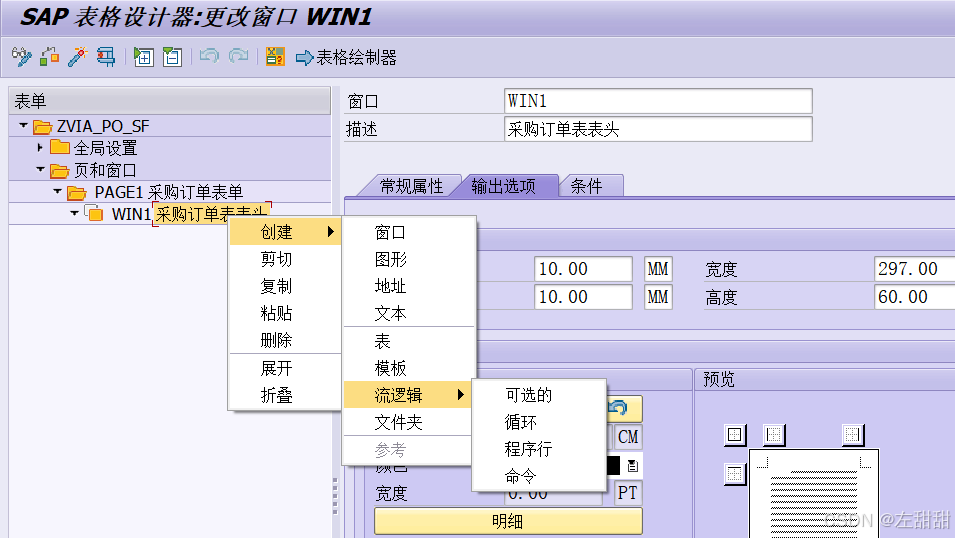Click the black color swatch
955x538 pixels.
click(613, 465)
